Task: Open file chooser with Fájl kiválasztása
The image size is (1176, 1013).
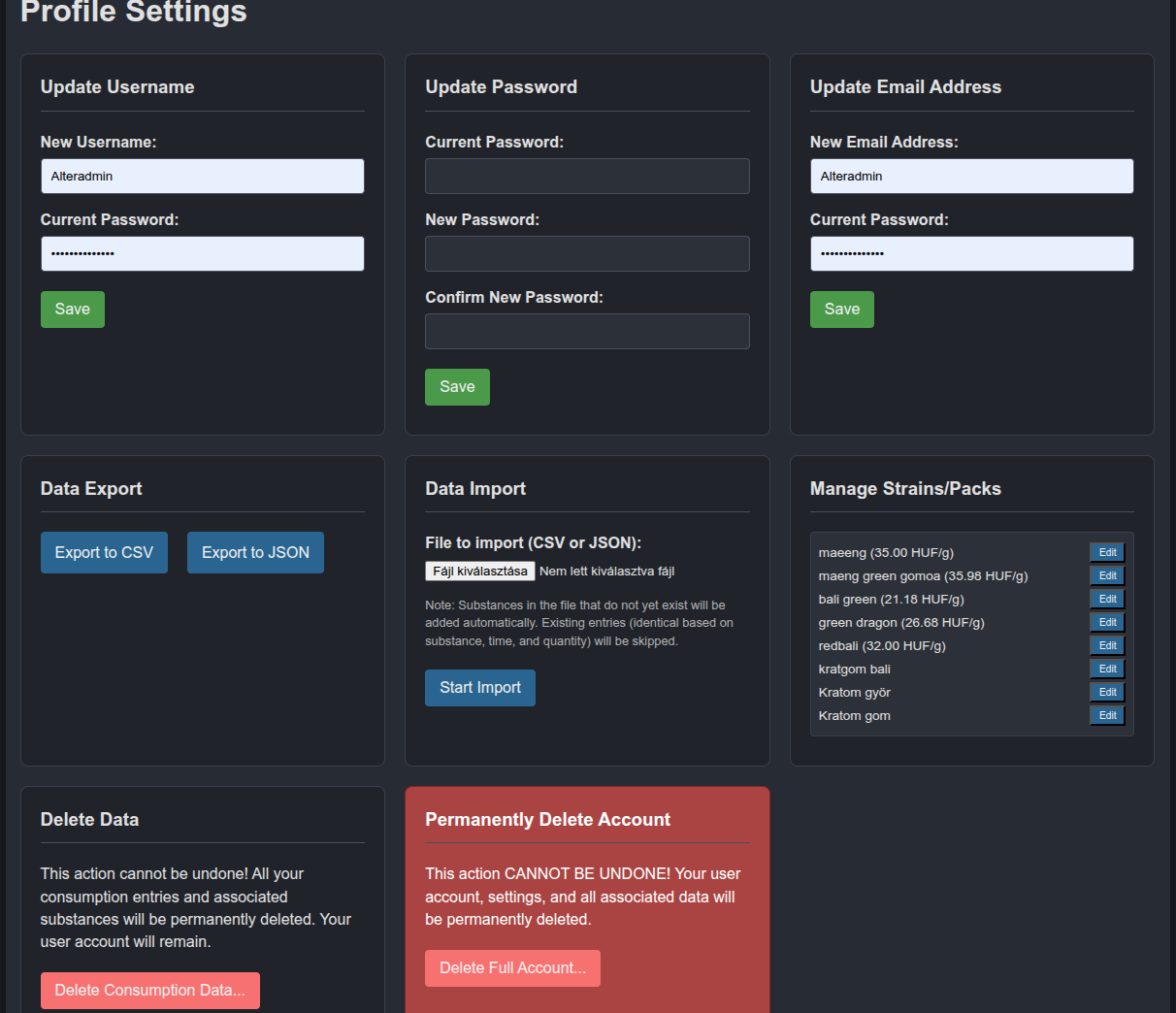Action: (480, 572)
